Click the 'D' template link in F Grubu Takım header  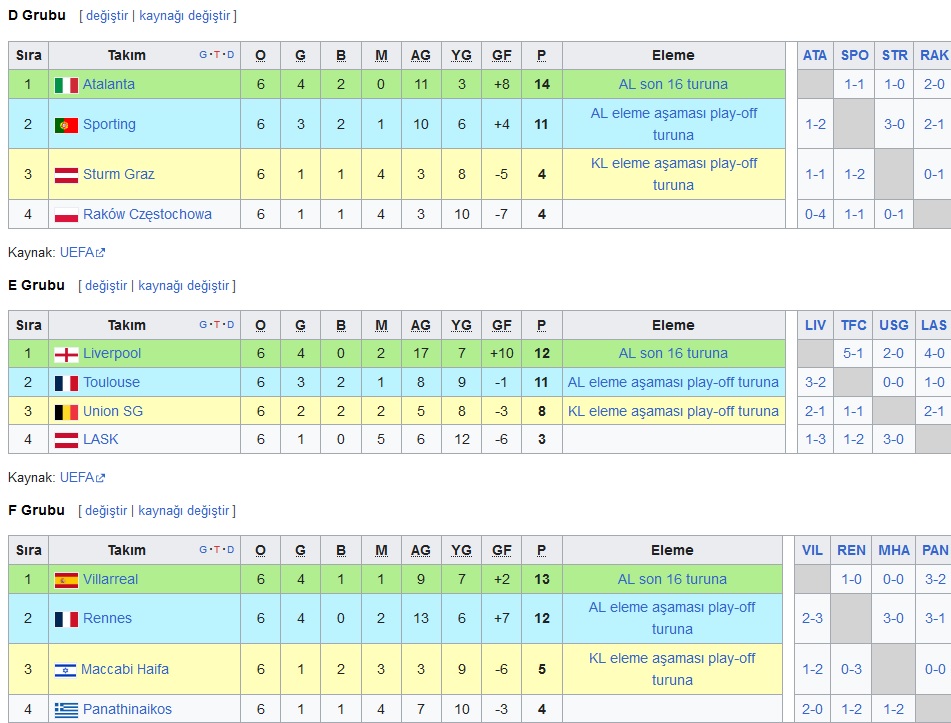pos(230,550)
